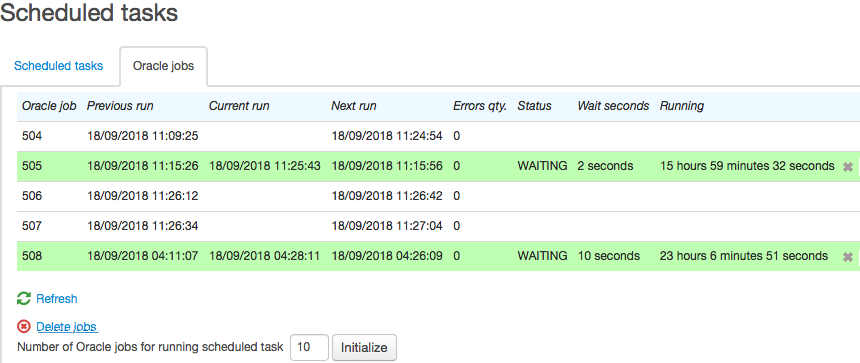Viewport: 860px width, 363px height.
Task: Stop job 505 using its cross icon
Action: pyautogui.click(x=847, y=167)
